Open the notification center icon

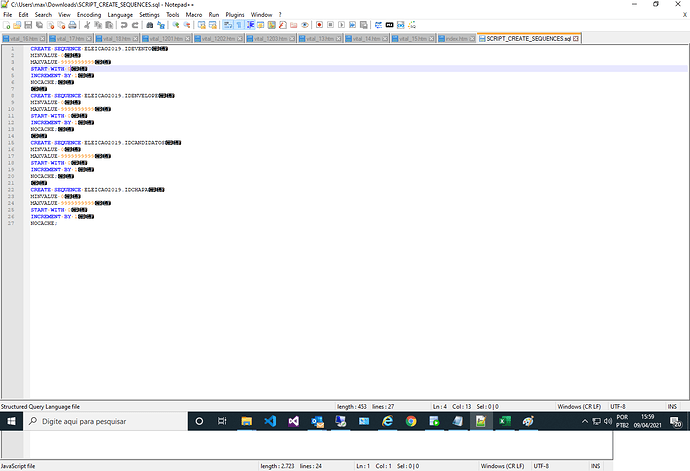click(675, 422)
